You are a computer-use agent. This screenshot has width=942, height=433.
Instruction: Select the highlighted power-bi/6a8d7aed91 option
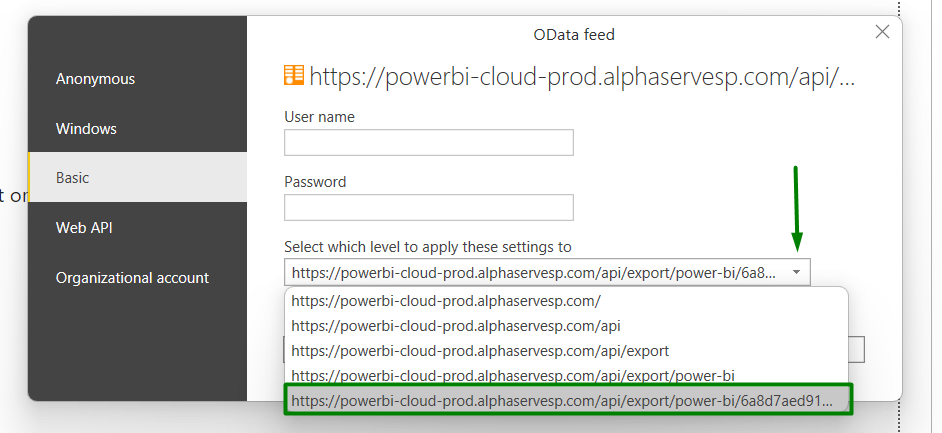(566, 401)
